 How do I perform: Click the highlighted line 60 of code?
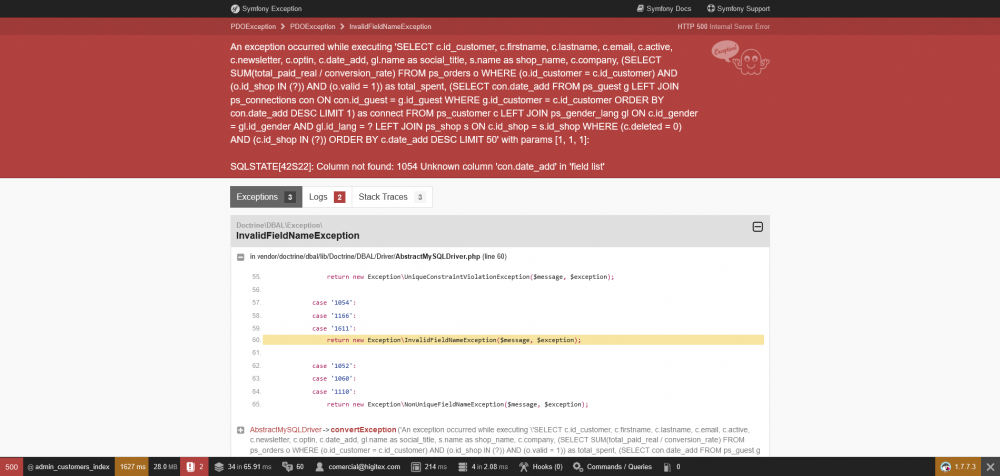click(x=513, y=340)
